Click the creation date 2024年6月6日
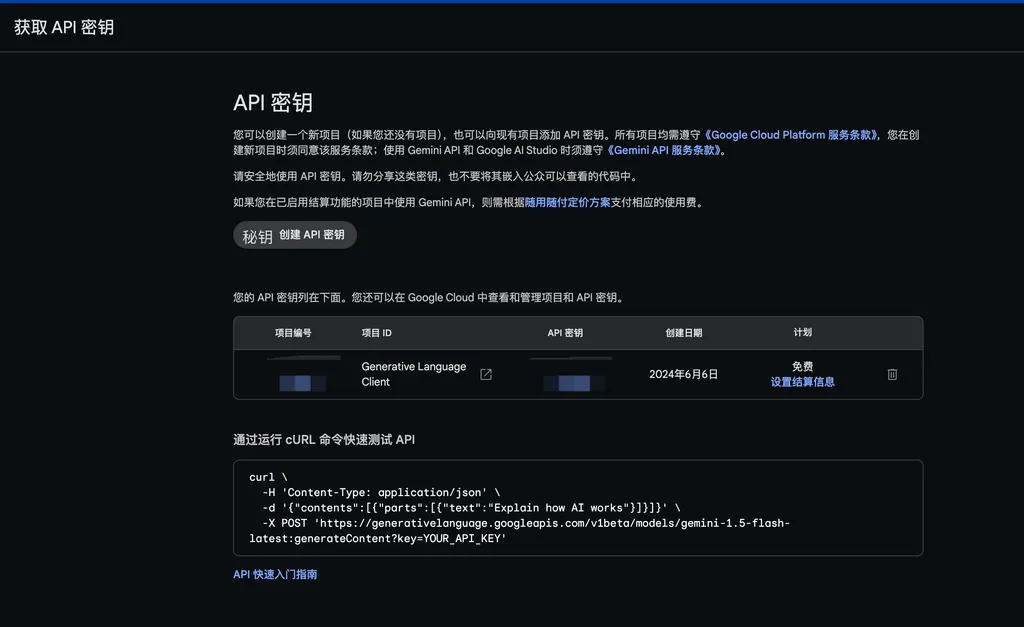 [683, 374]
